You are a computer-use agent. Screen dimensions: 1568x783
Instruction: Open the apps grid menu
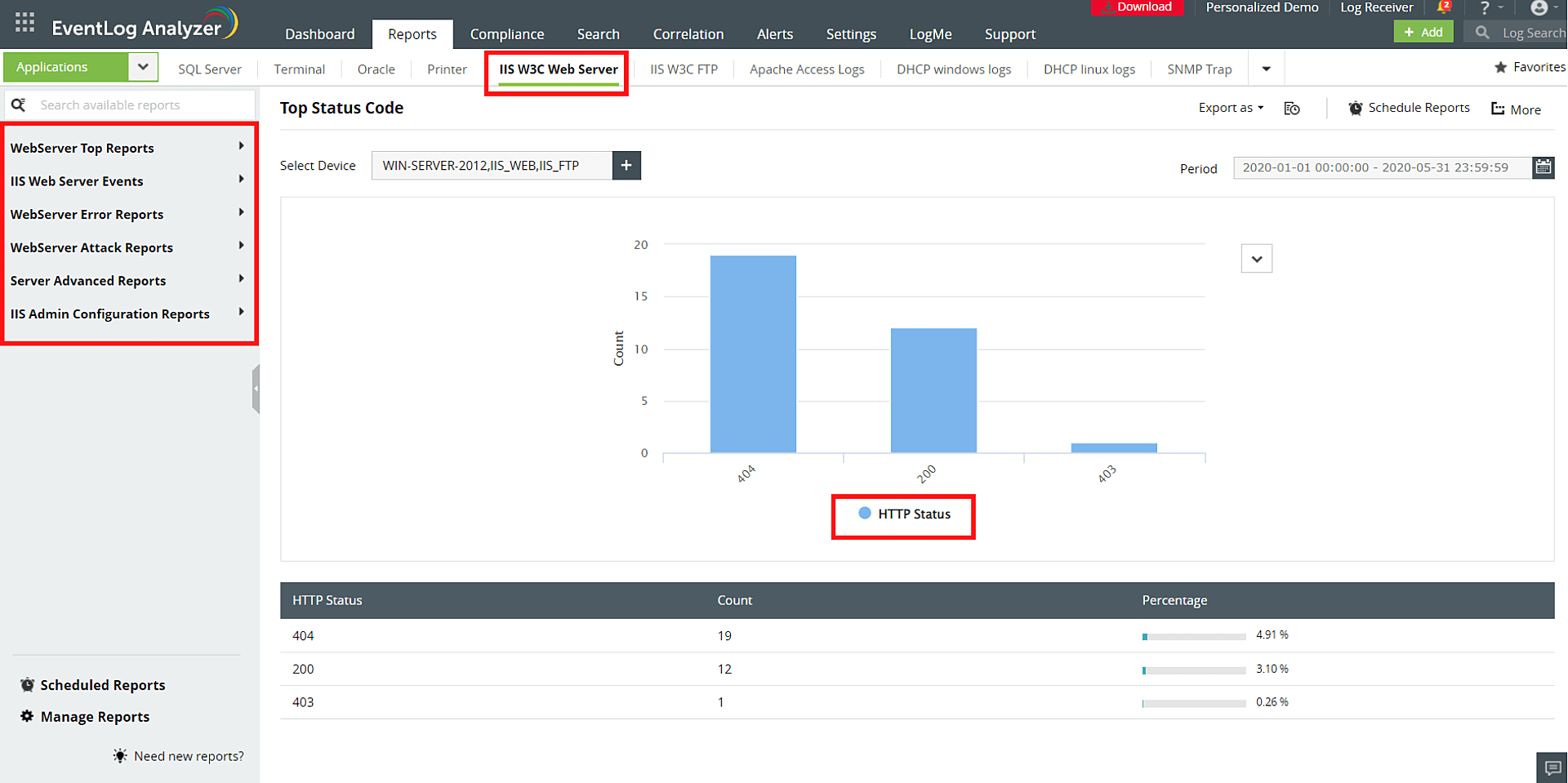click(x=24, y=22)
